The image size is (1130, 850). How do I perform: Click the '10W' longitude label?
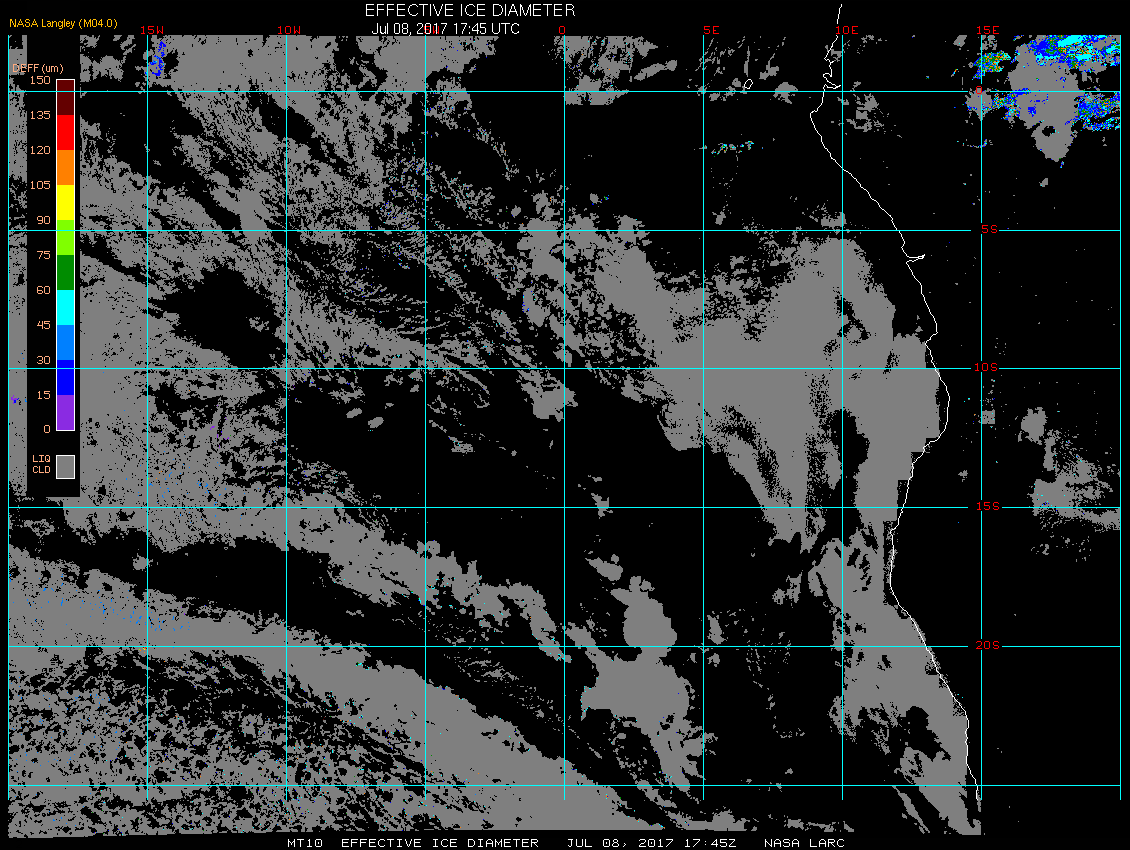point(289,30)
